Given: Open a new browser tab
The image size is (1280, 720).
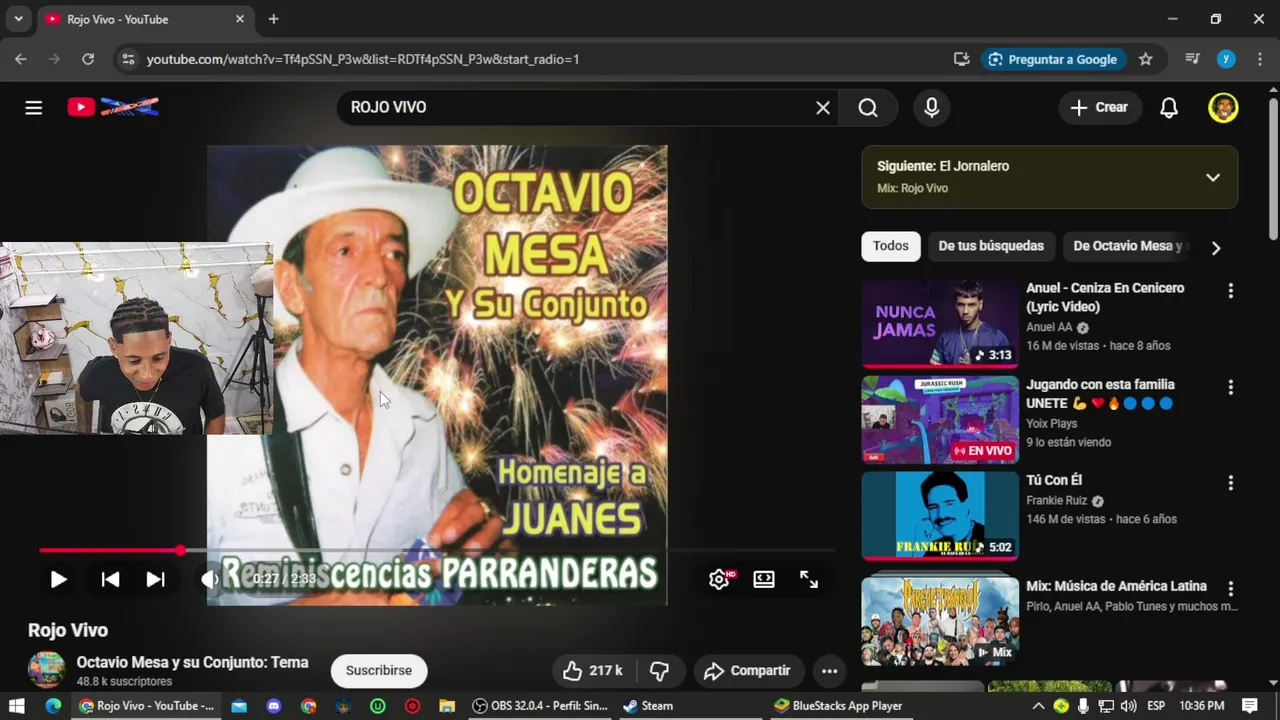Looking at the screenshot, I should pyautogui.click(x=273, y=19).
